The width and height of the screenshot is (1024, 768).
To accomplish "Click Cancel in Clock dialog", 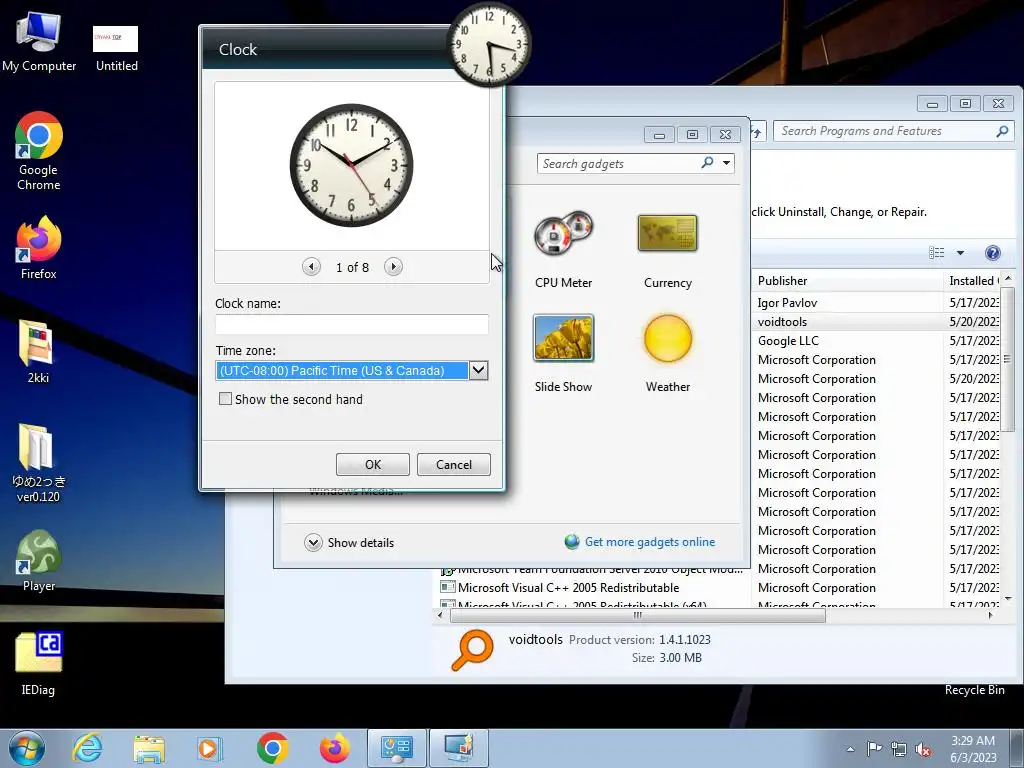I will [x=454, y=464].
